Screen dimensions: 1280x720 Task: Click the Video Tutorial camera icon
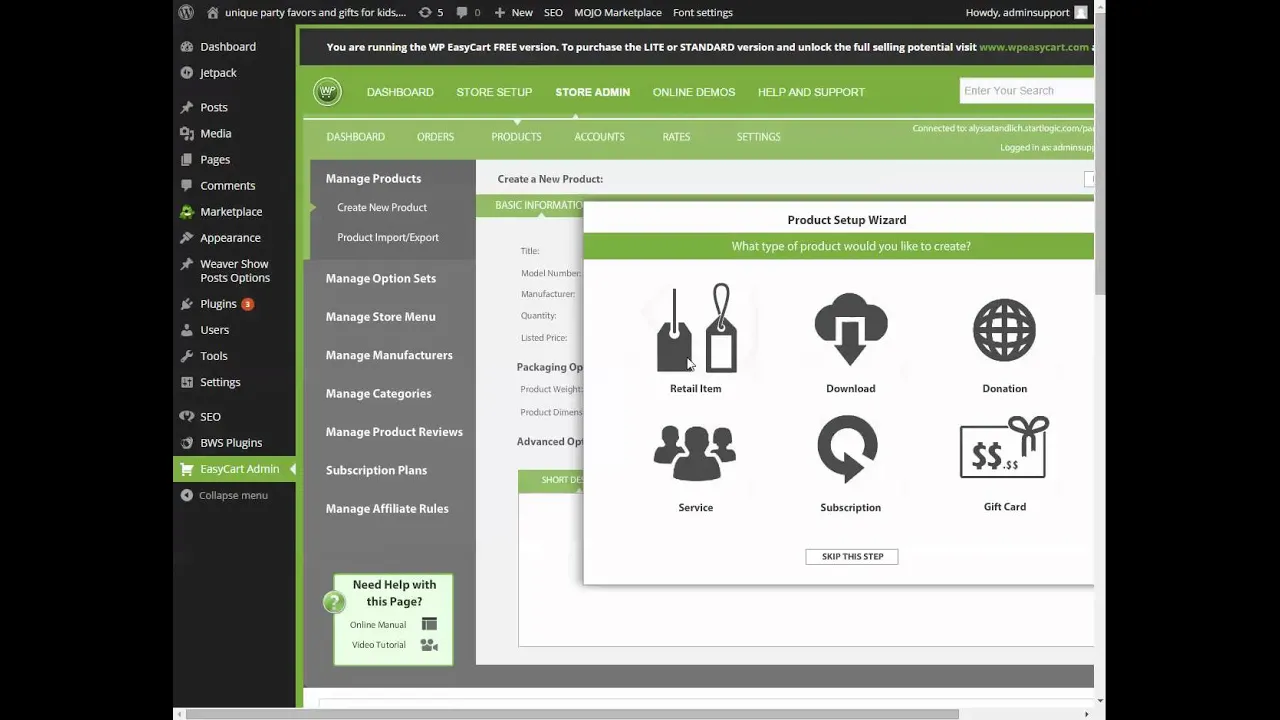[x=429, y=645]
